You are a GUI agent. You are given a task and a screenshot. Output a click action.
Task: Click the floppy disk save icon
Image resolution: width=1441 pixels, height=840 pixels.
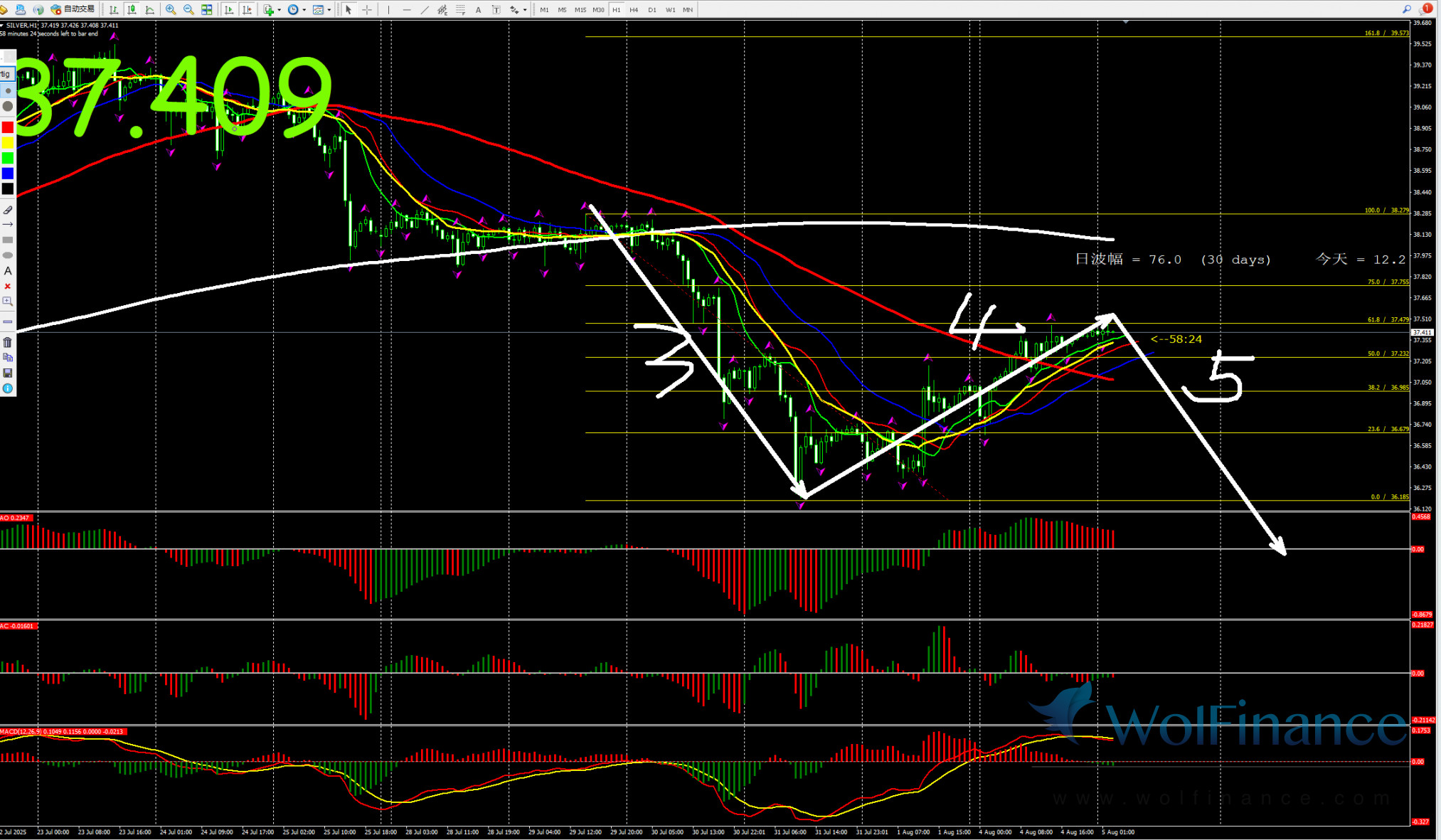coord(8,373)
